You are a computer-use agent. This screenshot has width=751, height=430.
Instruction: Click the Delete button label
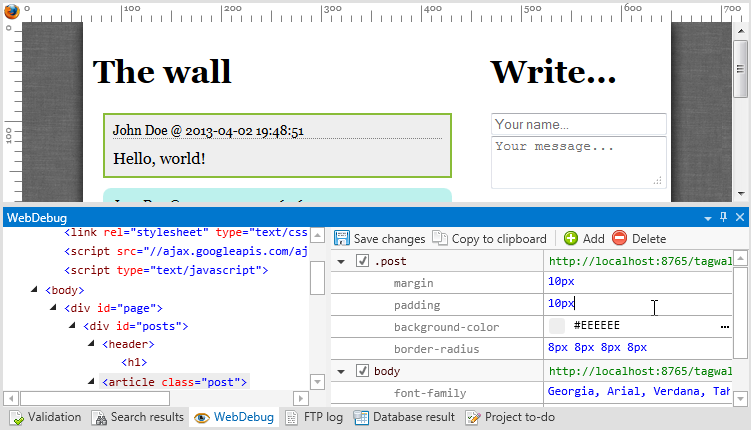649,238
